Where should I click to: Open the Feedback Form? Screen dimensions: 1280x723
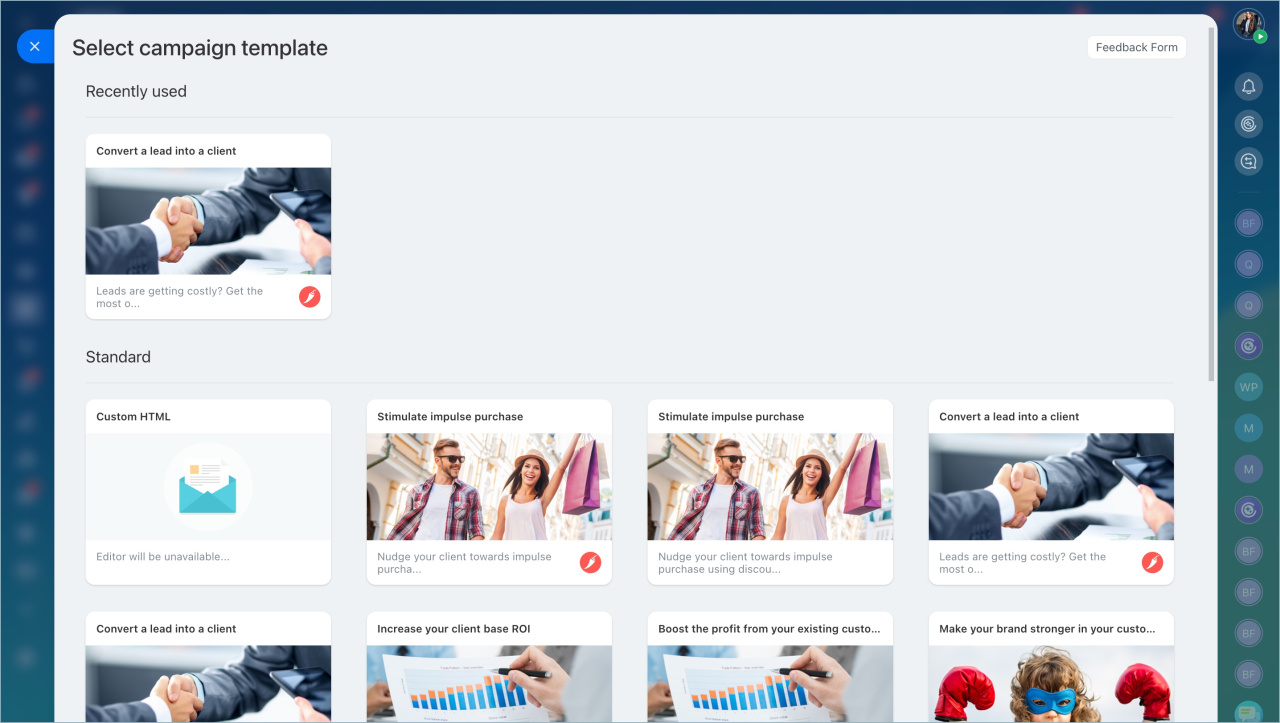1136,47
